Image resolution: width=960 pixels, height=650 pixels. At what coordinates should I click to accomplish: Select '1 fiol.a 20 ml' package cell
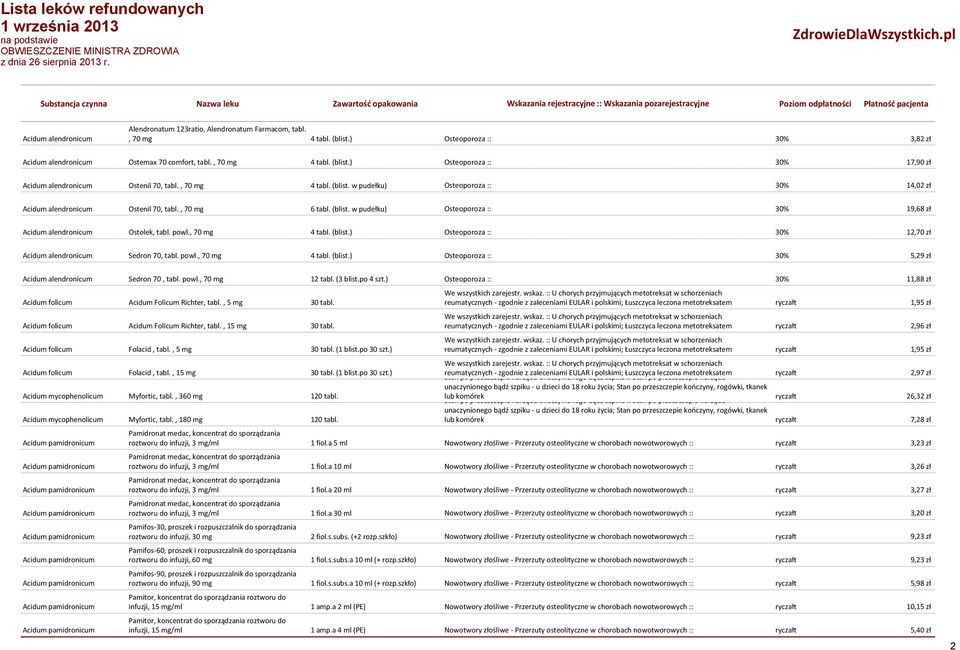tap(331, 490)
